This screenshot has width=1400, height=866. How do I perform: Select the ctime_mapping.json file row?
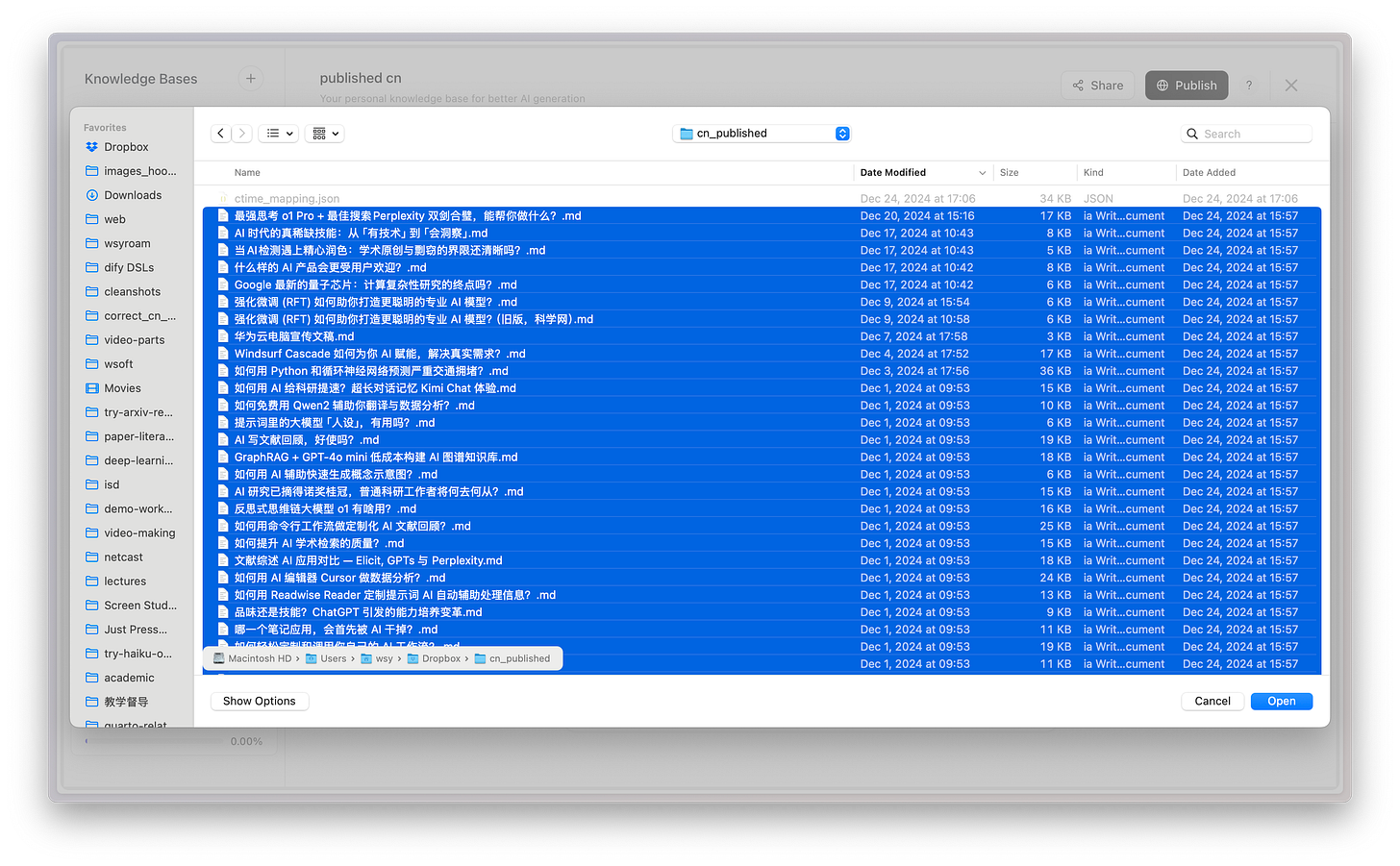click(x=762, y=199)
